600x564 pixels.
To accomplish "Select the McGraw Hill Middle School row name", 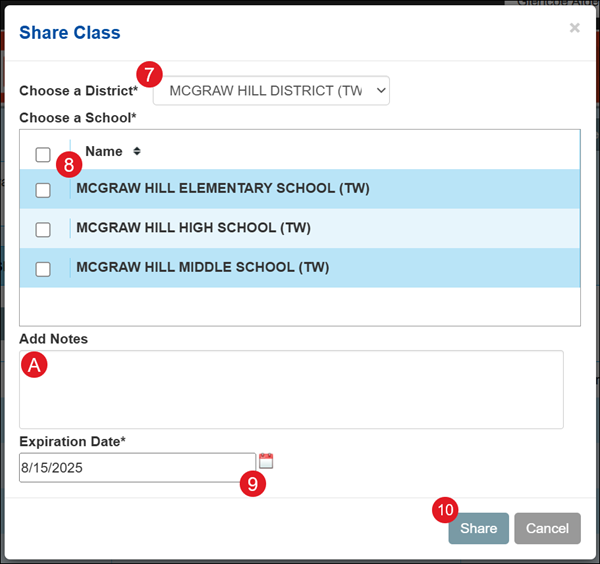I will (x=202, y=267).
